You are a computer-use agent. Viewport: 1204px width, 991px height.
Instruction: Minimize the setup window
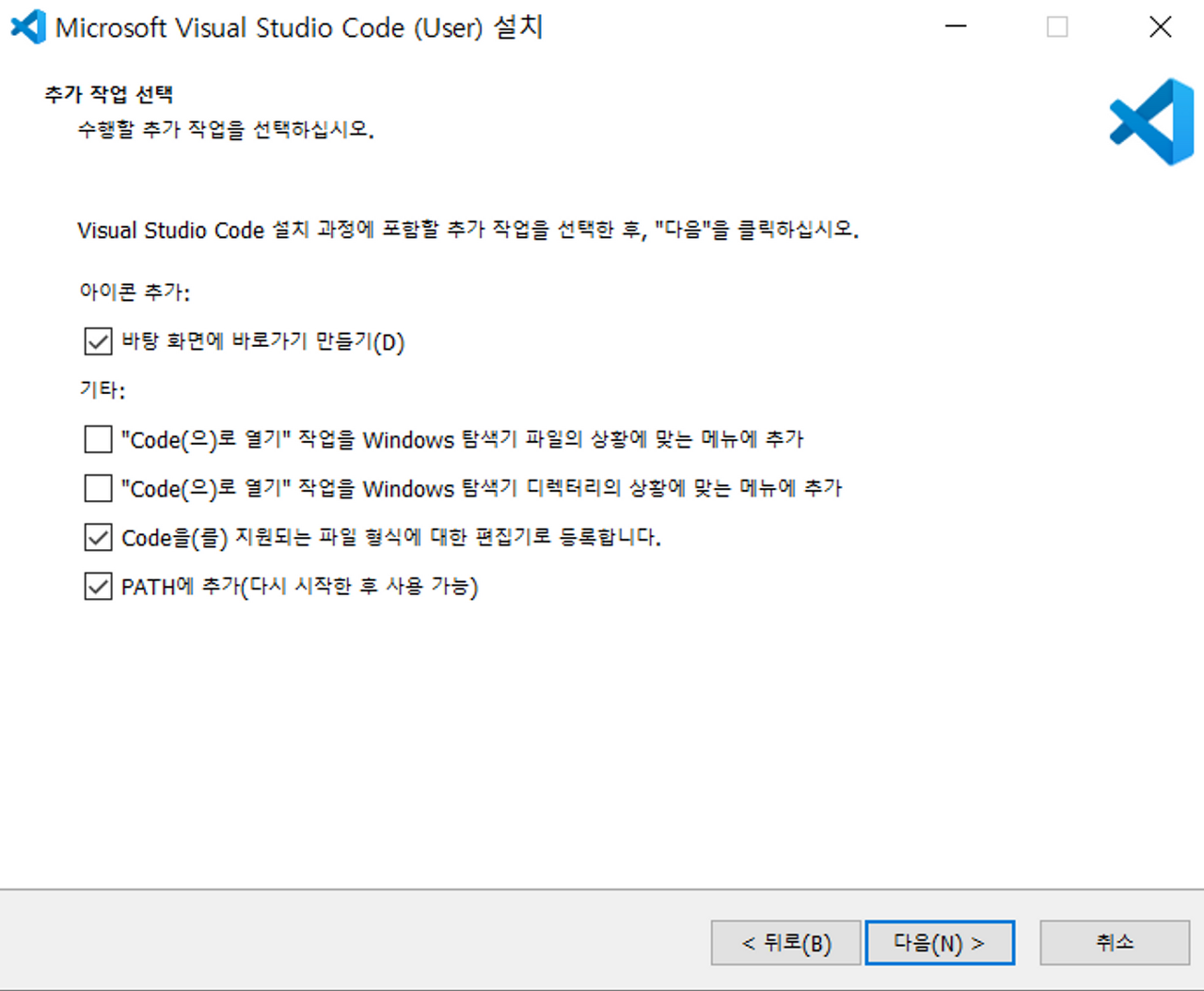[x=956, y=26]
